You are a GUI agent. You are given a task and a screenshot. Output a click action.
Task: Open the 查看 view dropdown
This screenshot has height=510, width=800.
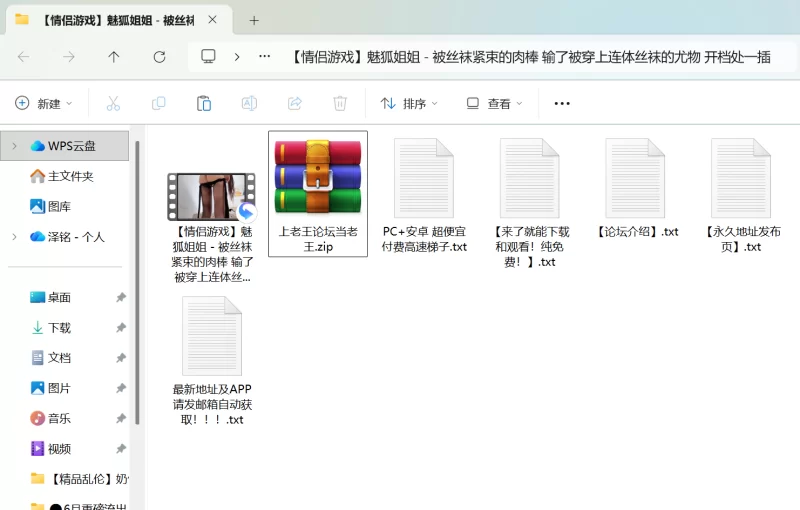coord(494,103)
